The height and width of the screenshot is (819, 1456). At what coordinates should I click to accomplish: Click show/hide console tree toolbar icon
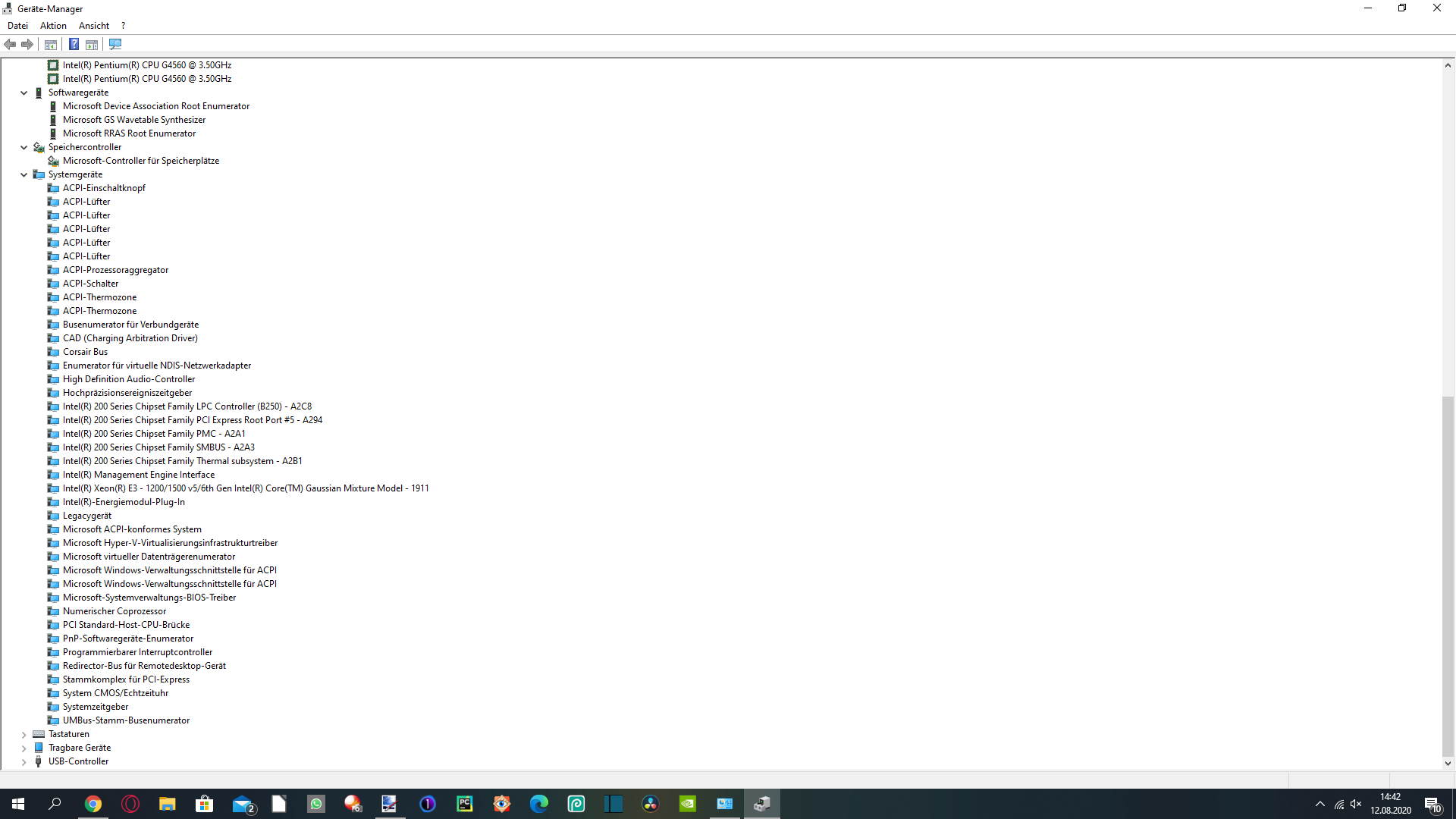pos(51,44)
